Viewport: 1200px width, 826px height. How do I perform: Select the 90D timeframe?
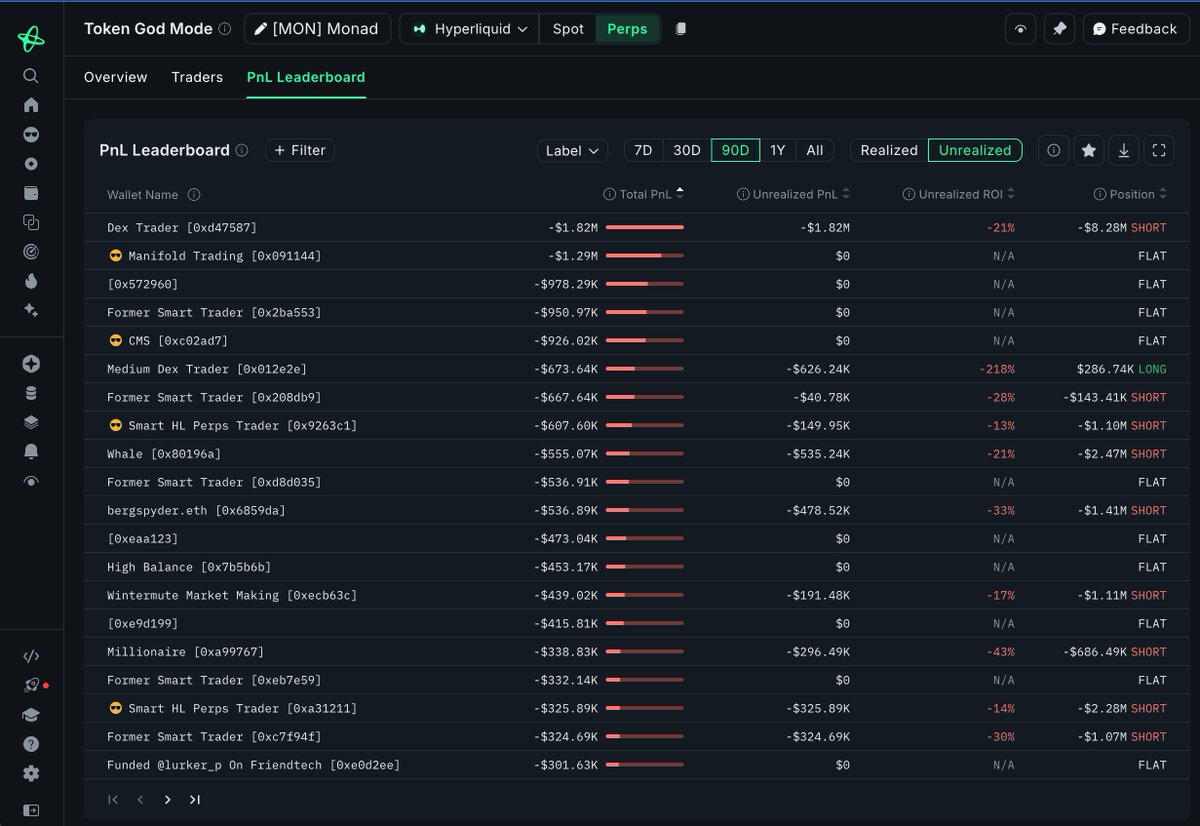736,150
